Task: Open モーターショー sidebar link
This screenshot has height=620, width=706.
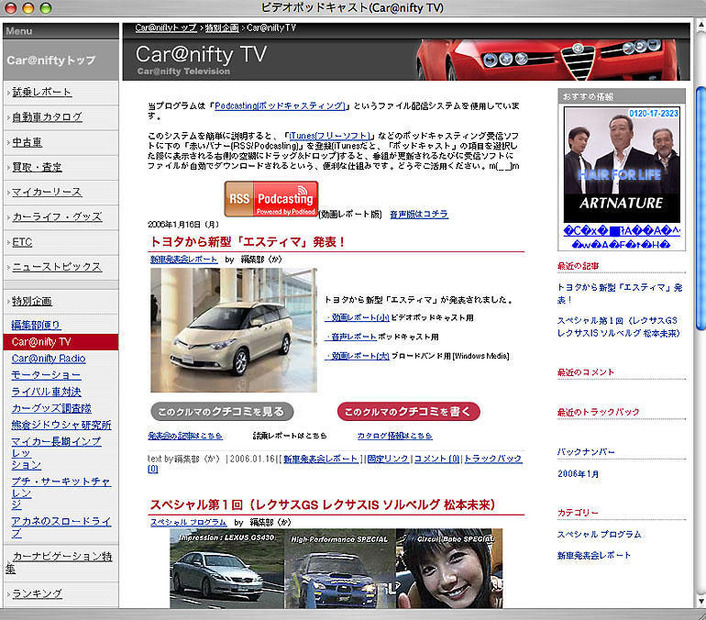Action: pyautogui.click(x=46, y=375)
